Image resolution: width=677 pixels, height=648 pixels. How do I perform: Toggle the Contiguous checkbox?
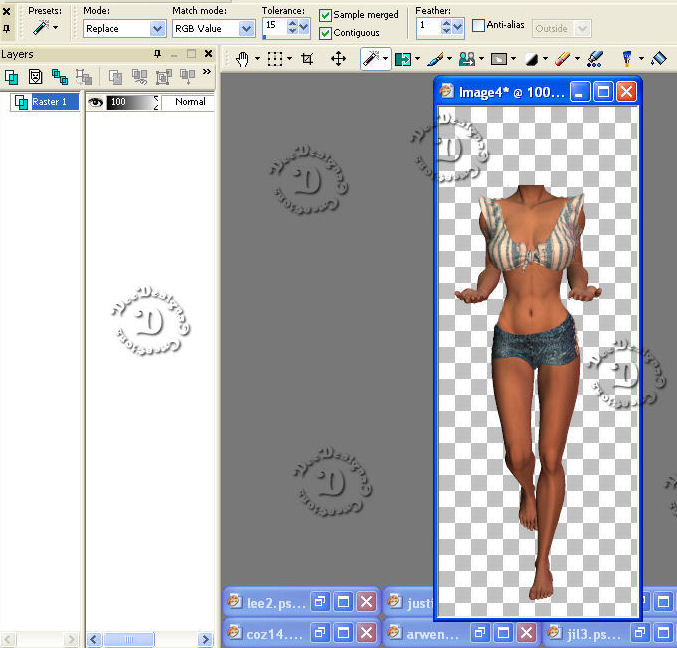point(326,33)
